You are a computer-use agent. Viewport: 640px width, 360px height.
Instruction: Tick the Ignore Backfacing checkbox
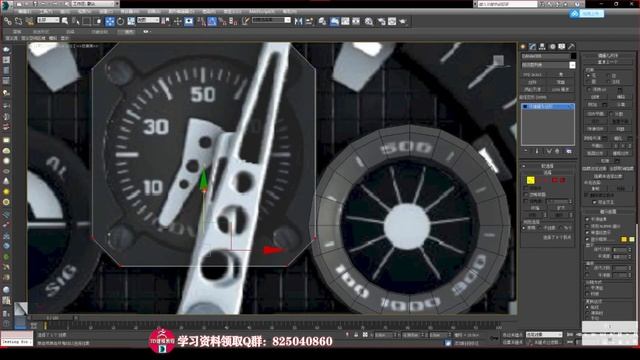(x=526, y=195)
